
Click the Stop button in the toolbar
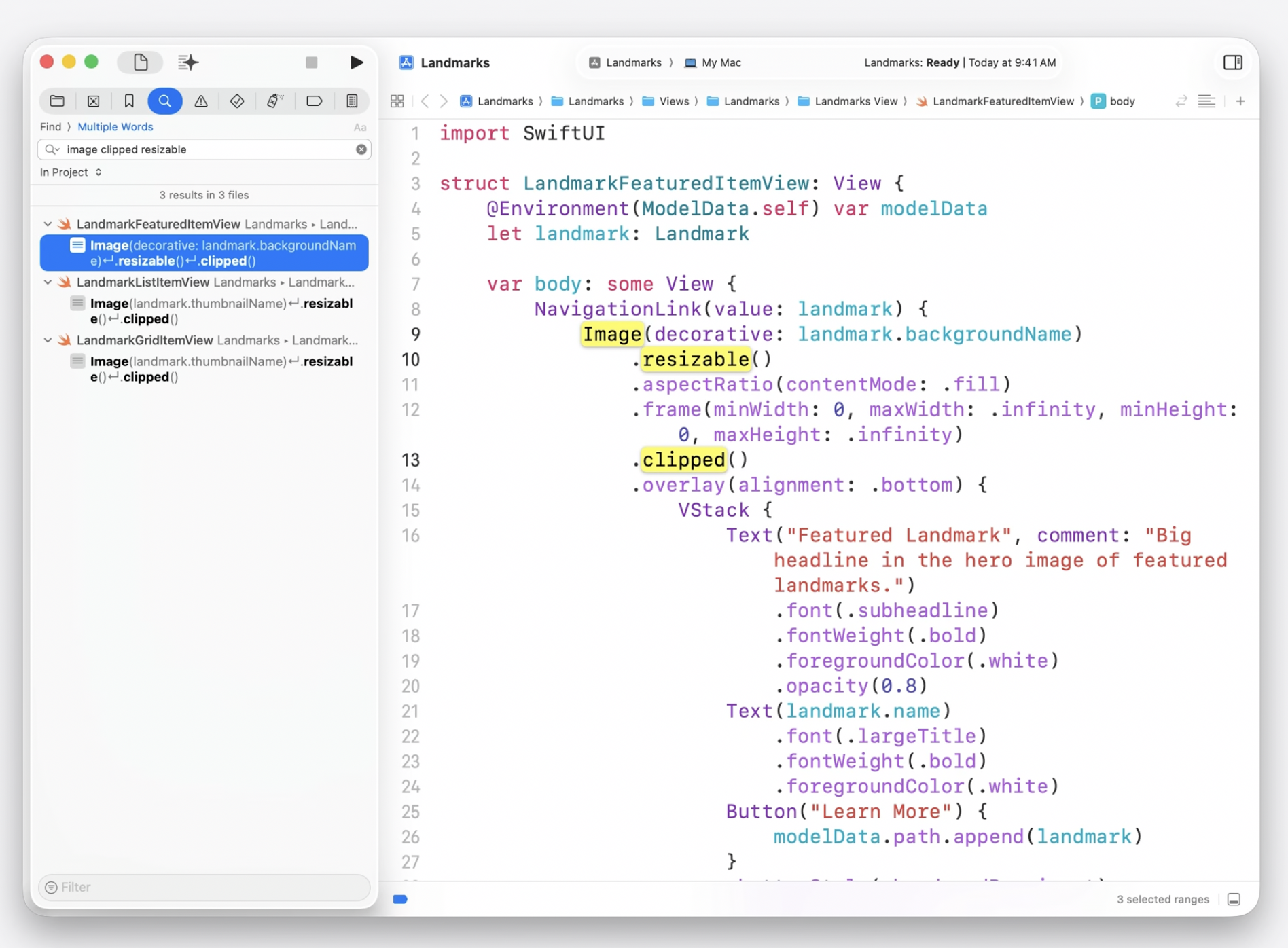tap(312, 62)
